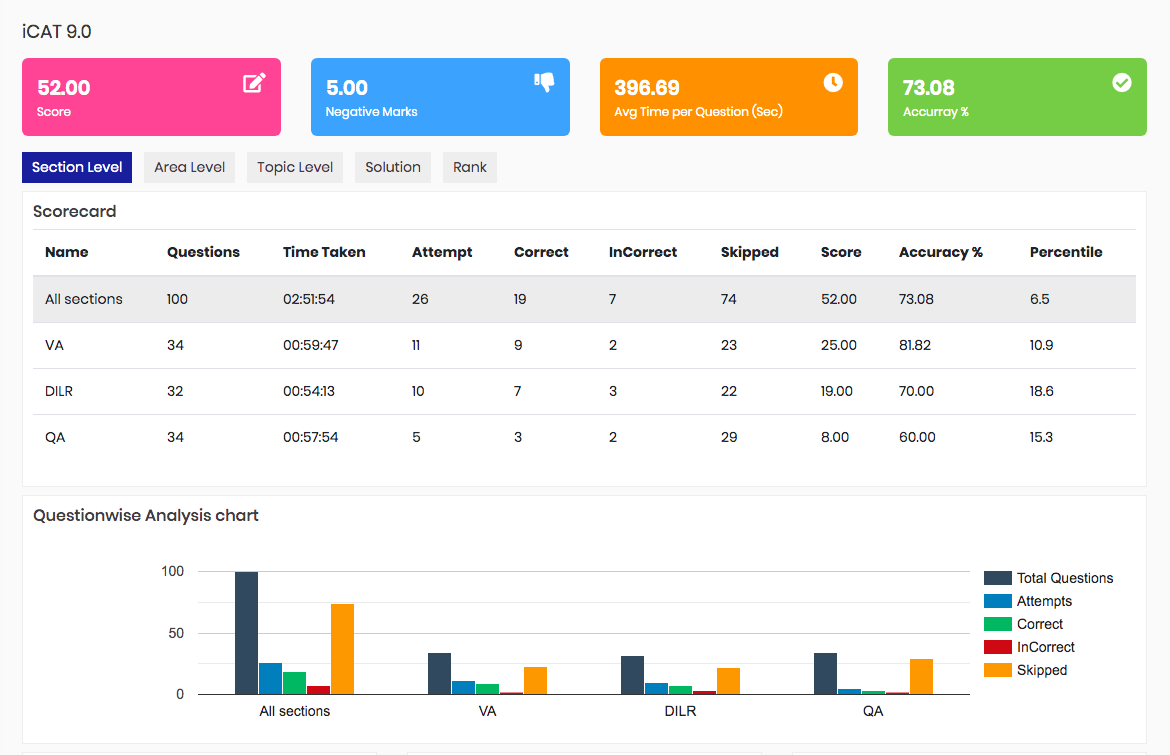Open the Topic Level tab

[295, 167]
